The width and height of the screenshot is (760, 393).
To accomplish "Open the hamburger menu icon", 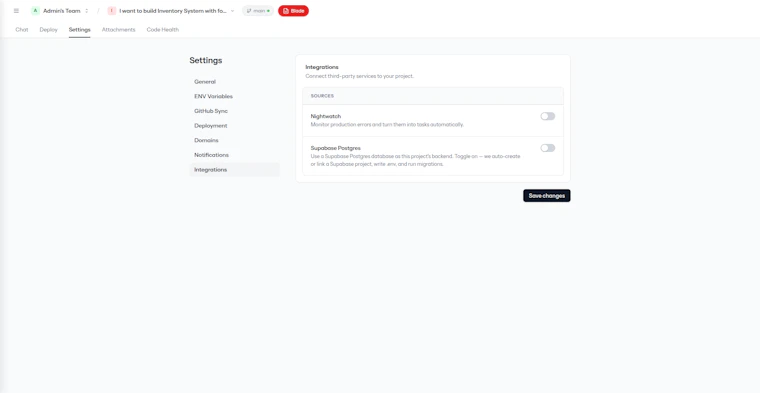I will tap(16, 11).
